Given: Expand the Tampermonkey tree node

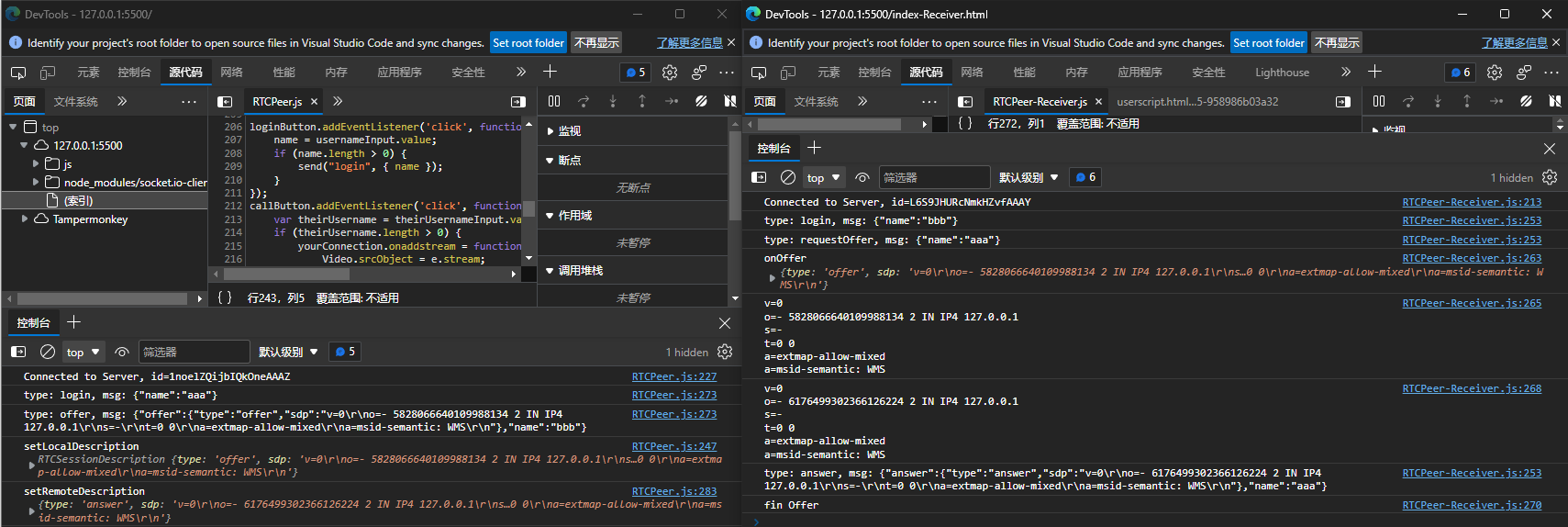Looking at the screenshot, I should pyautogui.click(x=25, y=219).
